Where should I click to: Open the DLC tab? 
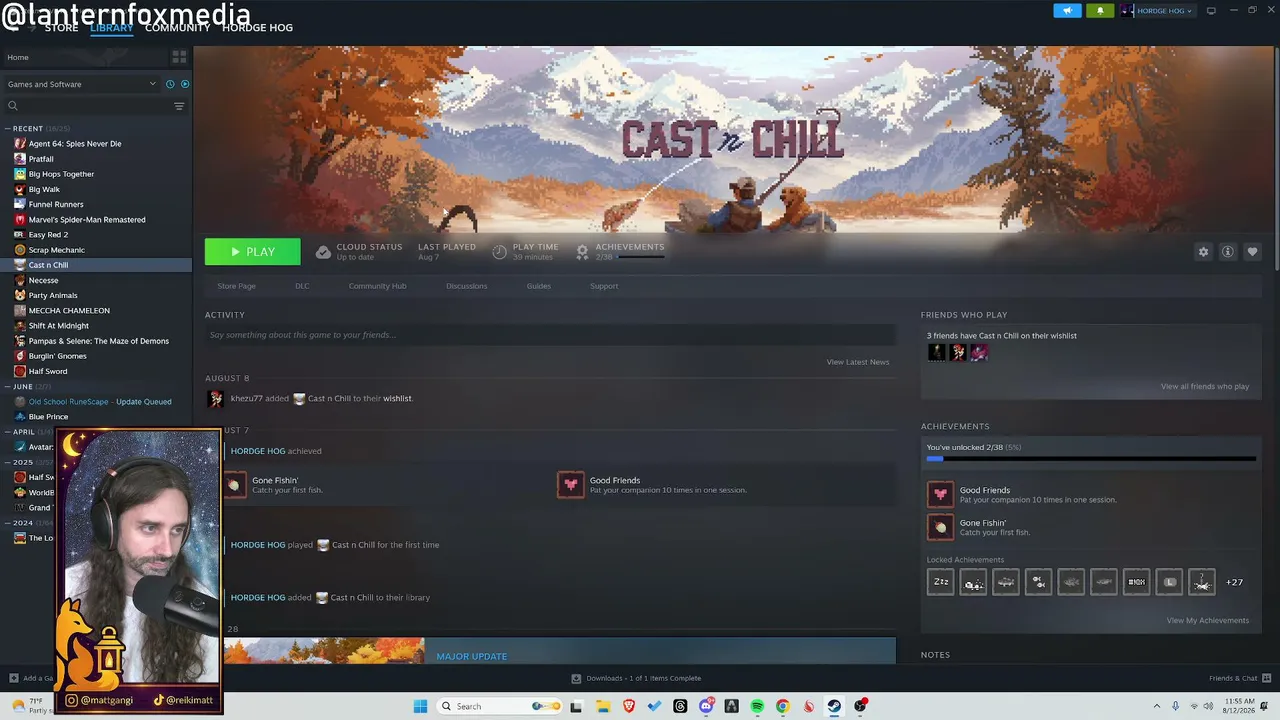tap(302, 286)
